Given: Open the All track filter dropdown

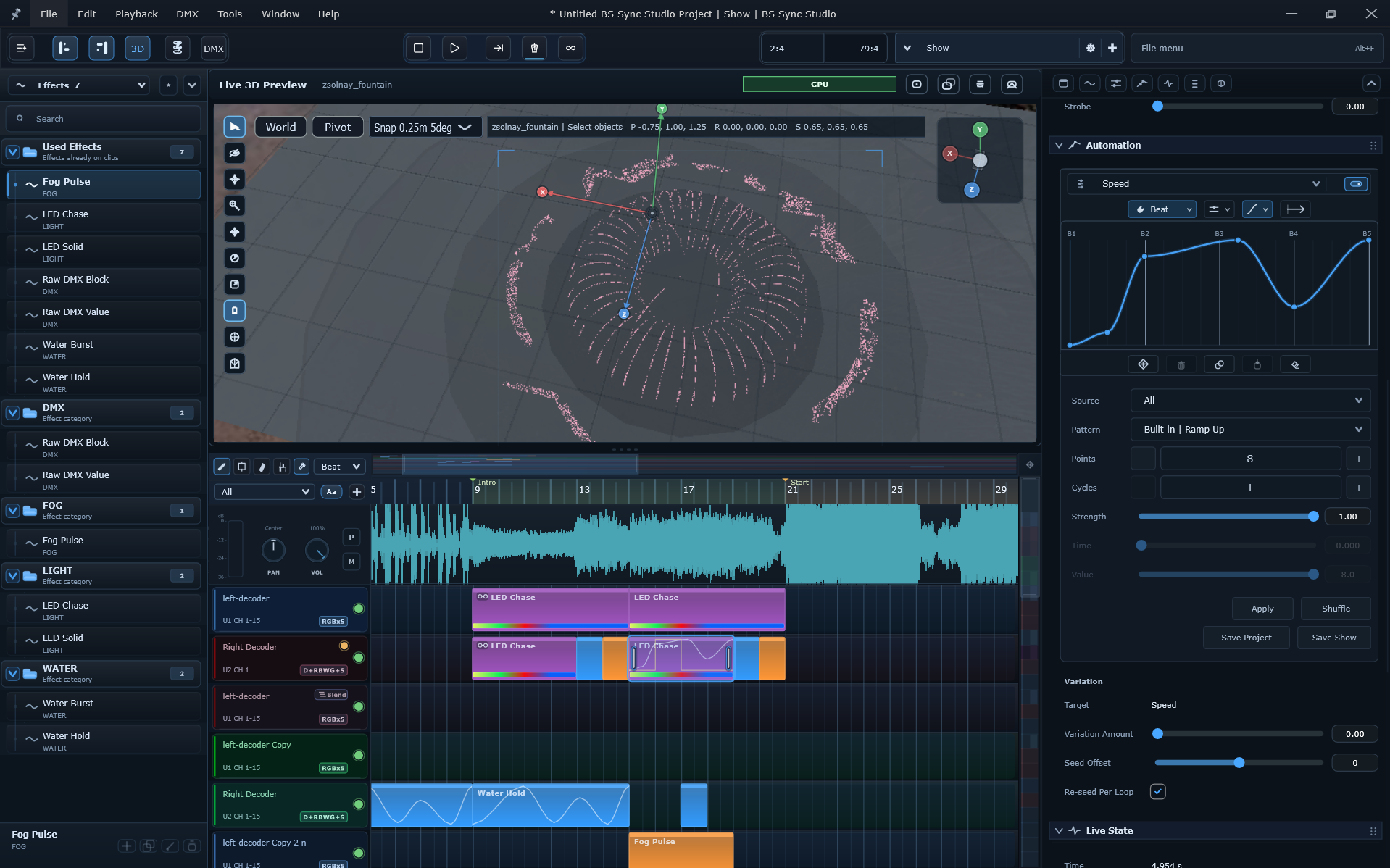Looking at the screenshot, I should point(264,492).
